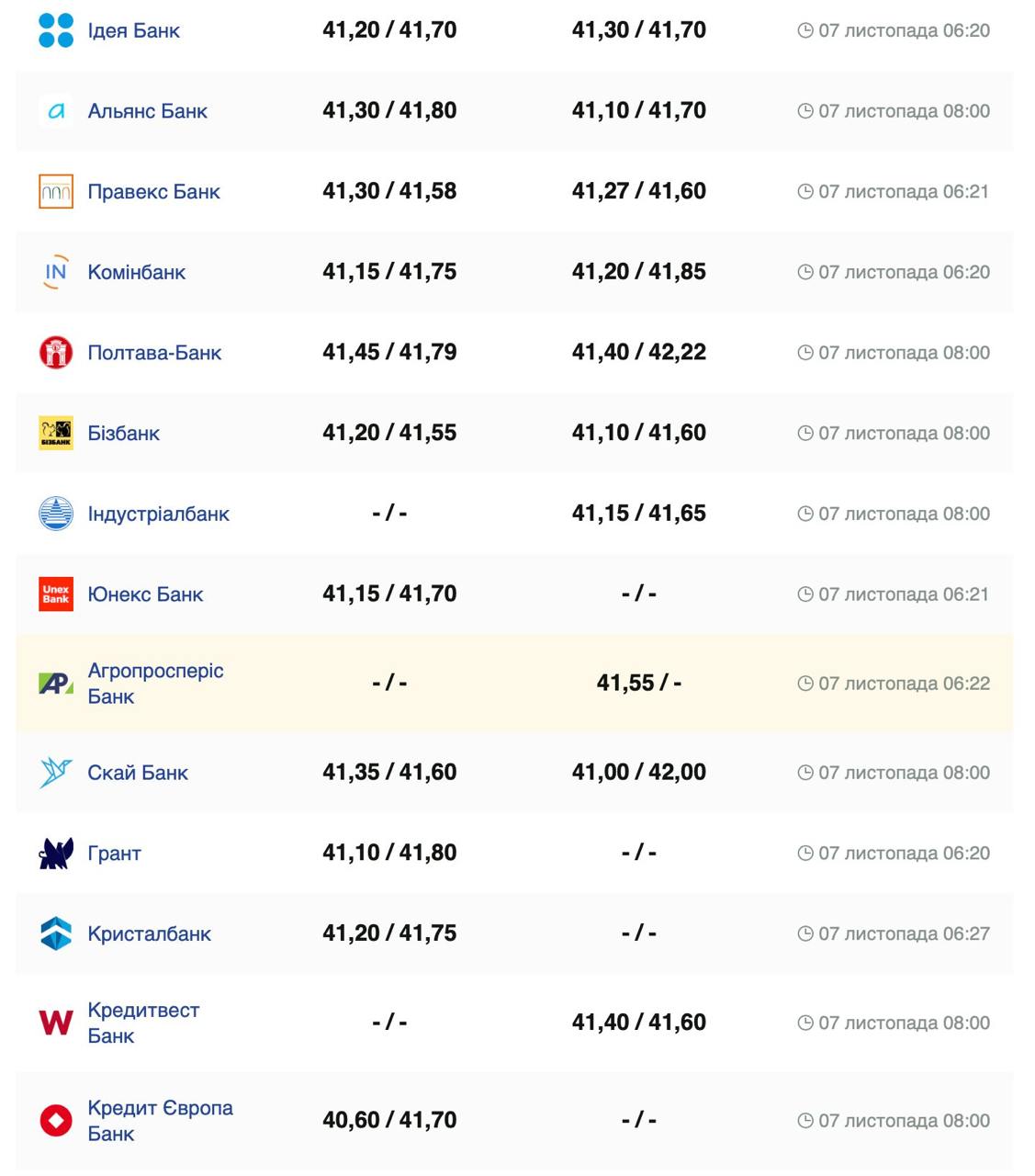Click the Агропросперіс Банк AP logo
Viewport: 1035px width, 1176px height.
[x=56, y=684]
